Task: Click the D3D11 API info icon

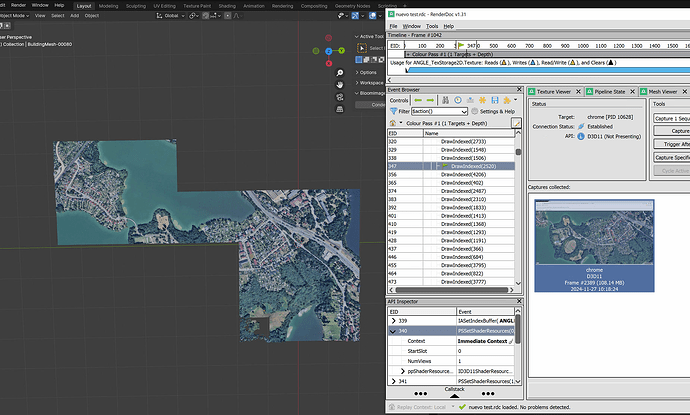Action: [581, 136]
